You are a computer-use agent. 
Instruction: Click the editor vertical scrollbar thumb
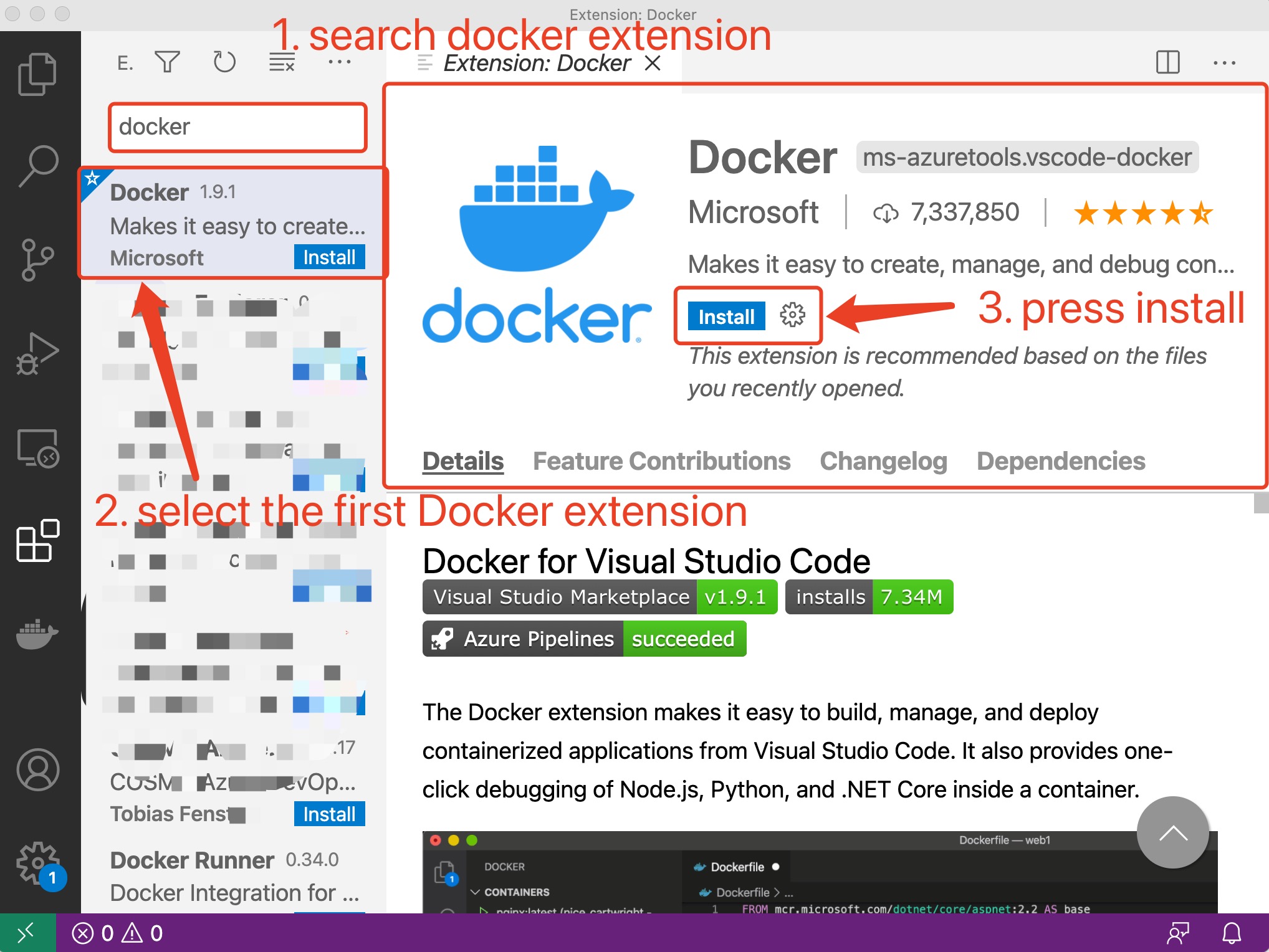click(x=1262, y=503)
